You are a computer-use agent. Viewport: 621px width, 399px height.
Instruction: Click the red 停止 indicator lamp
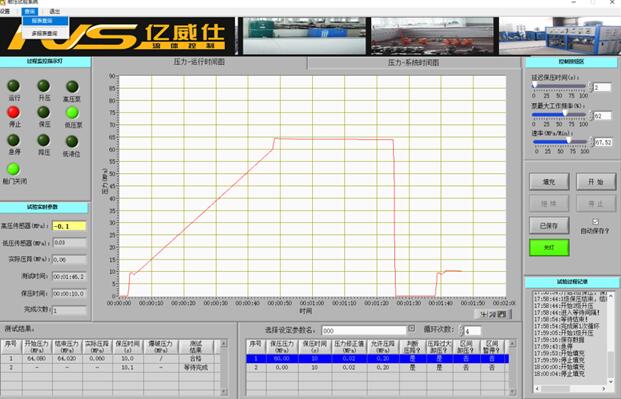[13, 112]
